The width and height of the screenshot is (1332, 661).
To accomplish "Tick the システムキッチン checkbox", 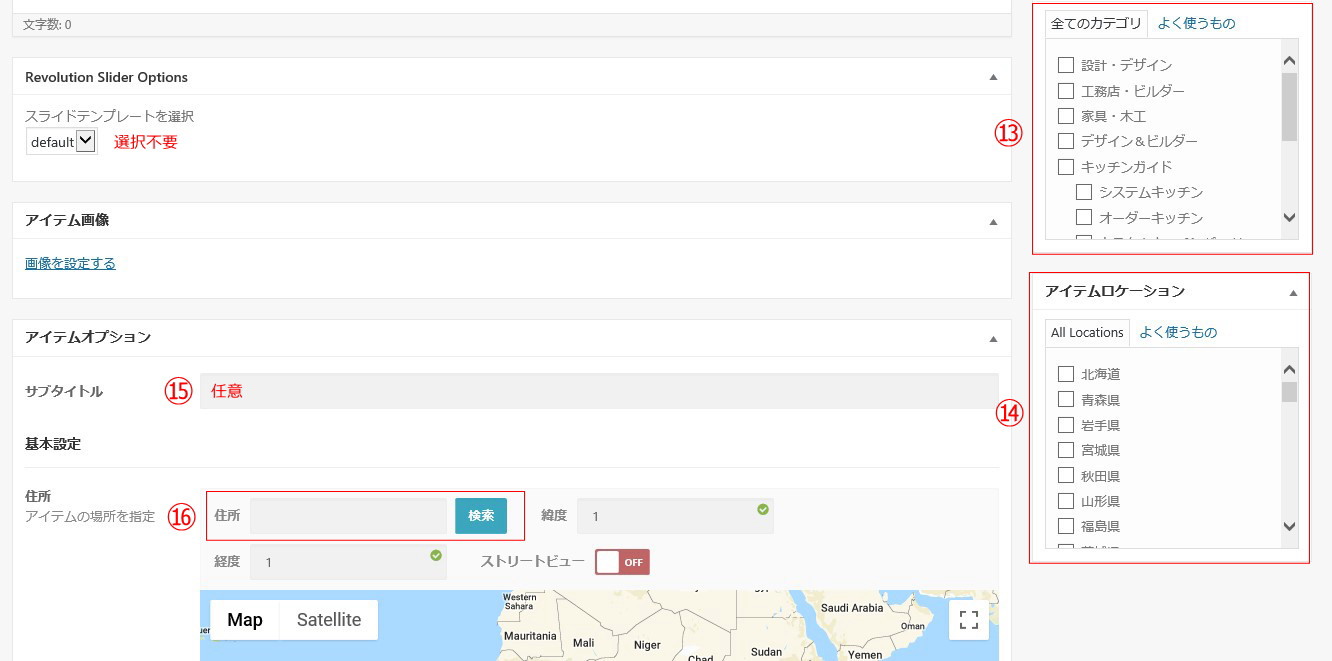I will point(1084,192).
